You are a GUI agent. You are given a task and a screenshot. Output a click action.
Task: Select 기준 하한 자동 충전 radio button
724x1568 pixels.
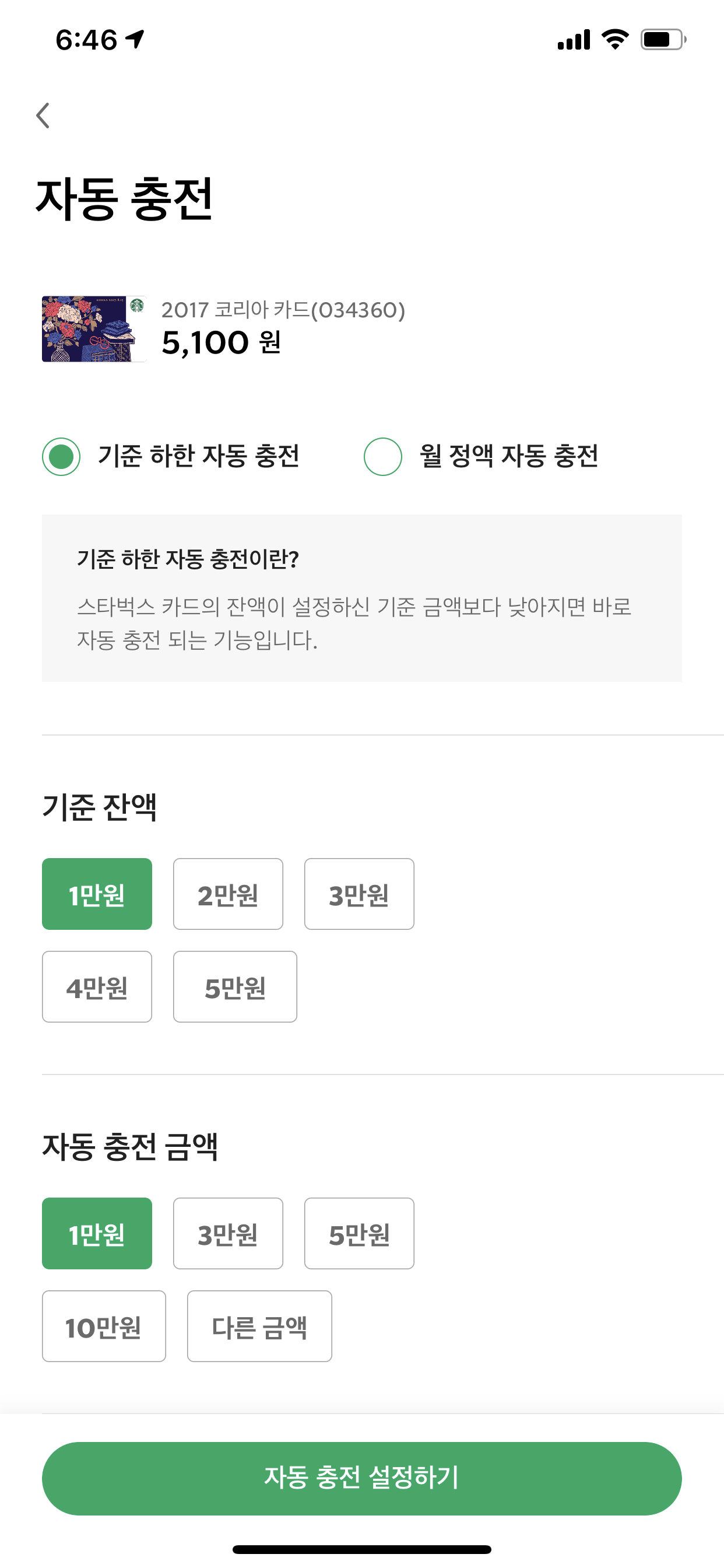click(x=61, y=457)
